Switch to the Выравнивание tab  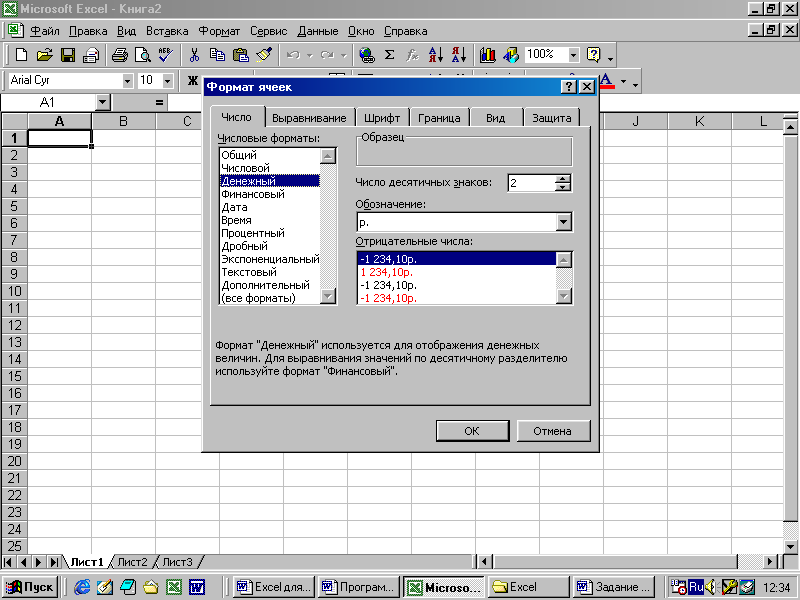309,118
